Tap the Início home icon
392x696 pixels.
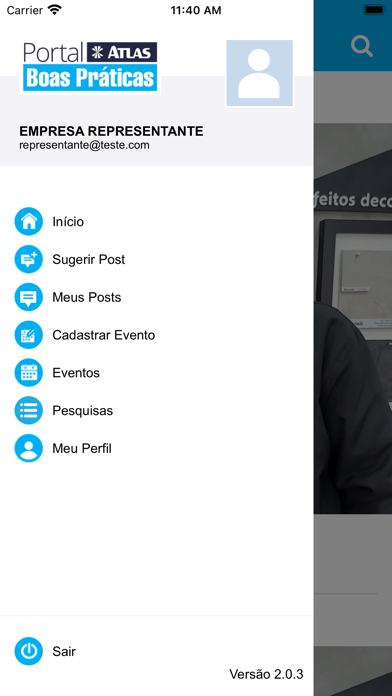point(29,221)
